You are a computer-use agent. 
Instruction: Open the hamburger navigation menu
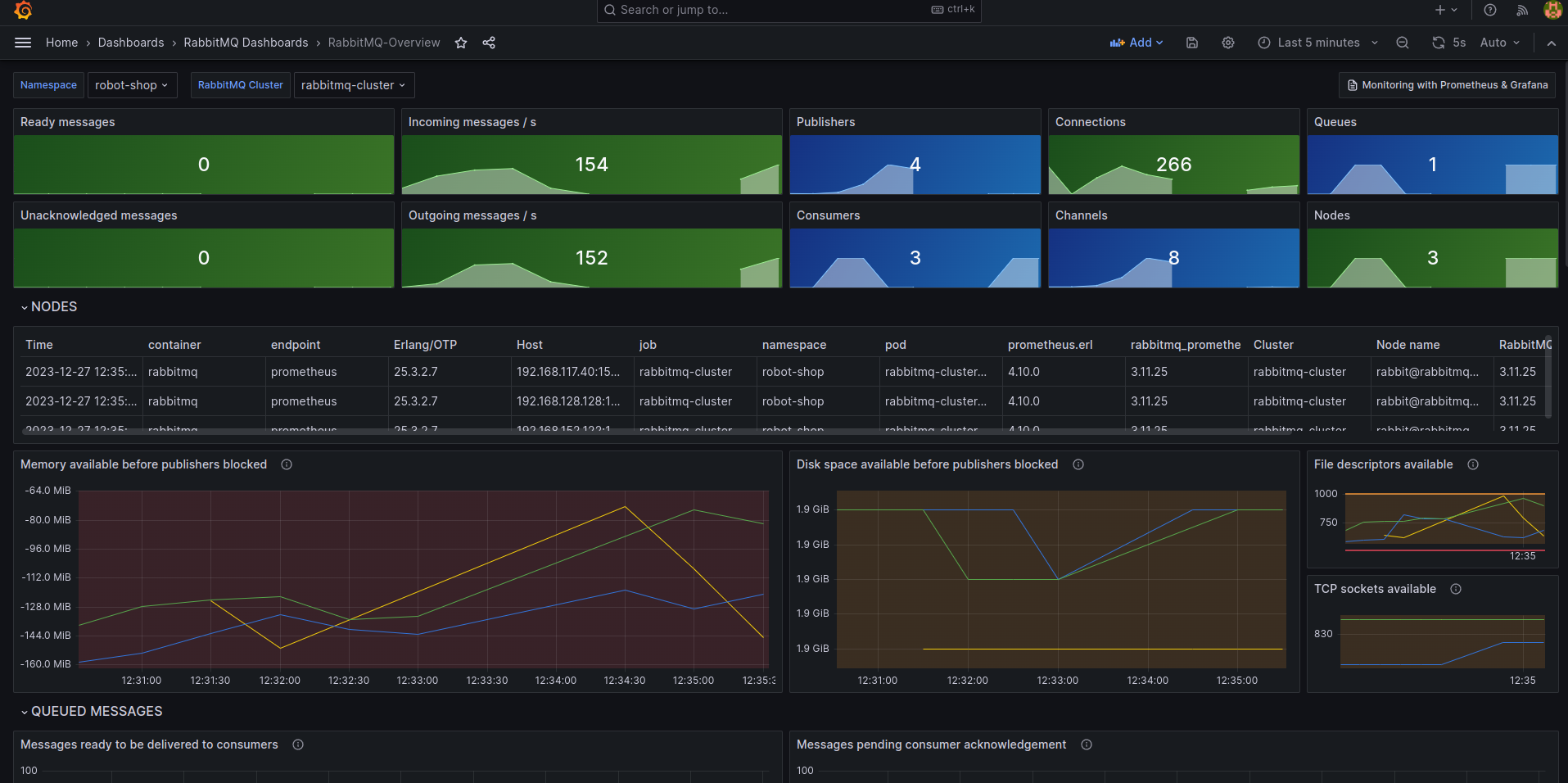[23, 43]
